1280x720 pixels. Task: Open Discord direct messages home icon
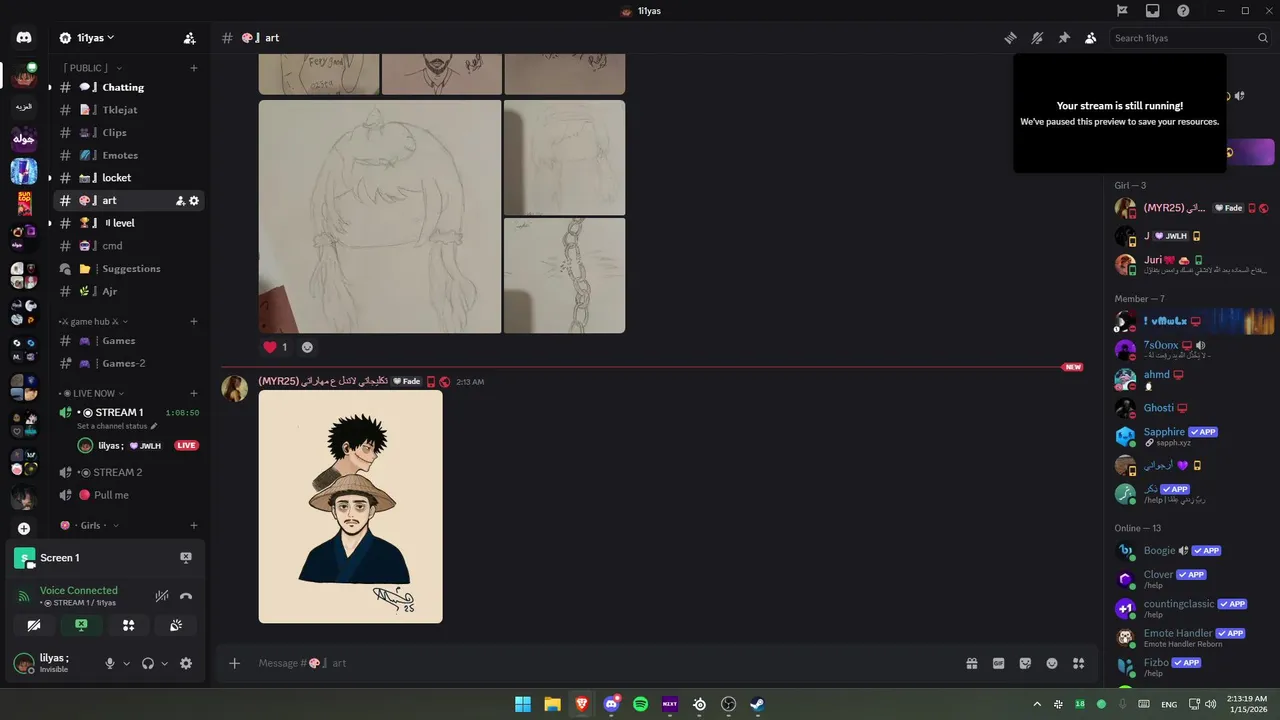24,38
